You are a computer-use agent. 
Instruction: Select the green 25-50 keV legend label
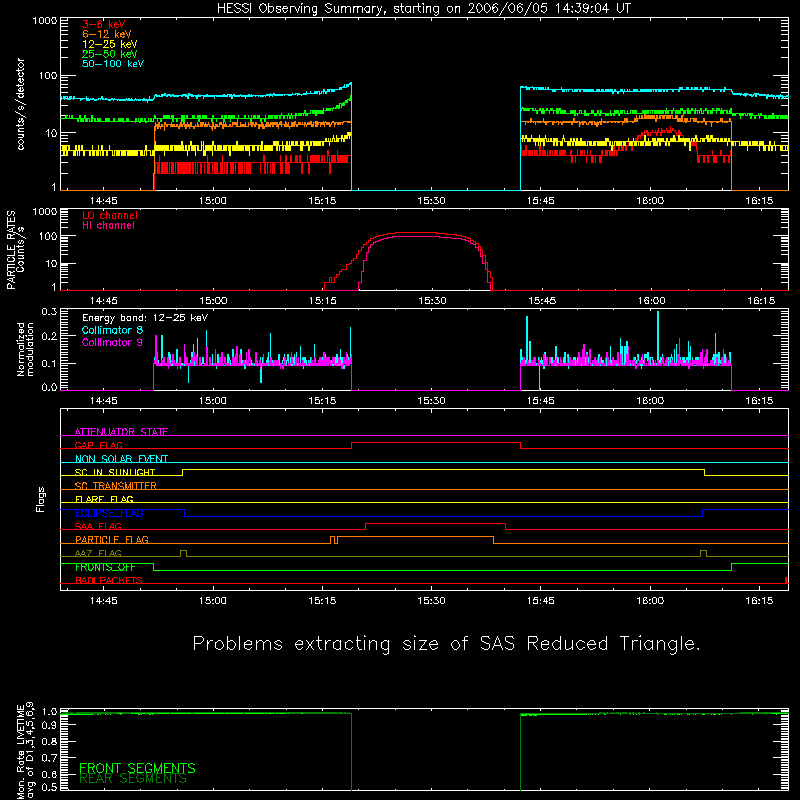pos(110,54)
